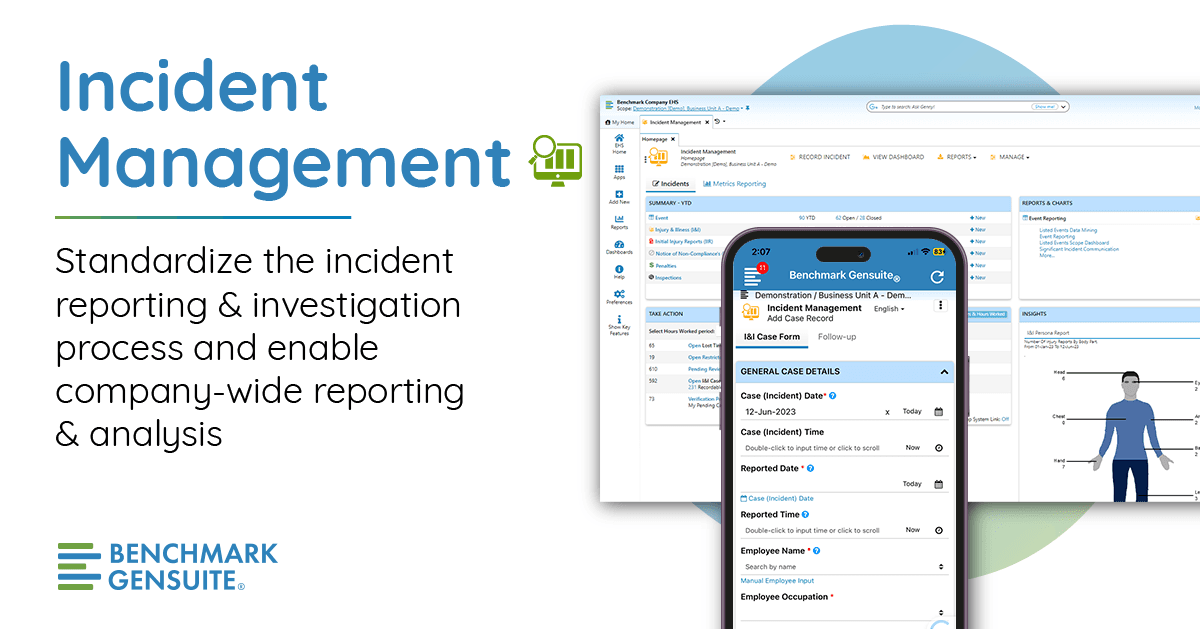Open the Listed Events Data Mining link

coord(1068,230)
